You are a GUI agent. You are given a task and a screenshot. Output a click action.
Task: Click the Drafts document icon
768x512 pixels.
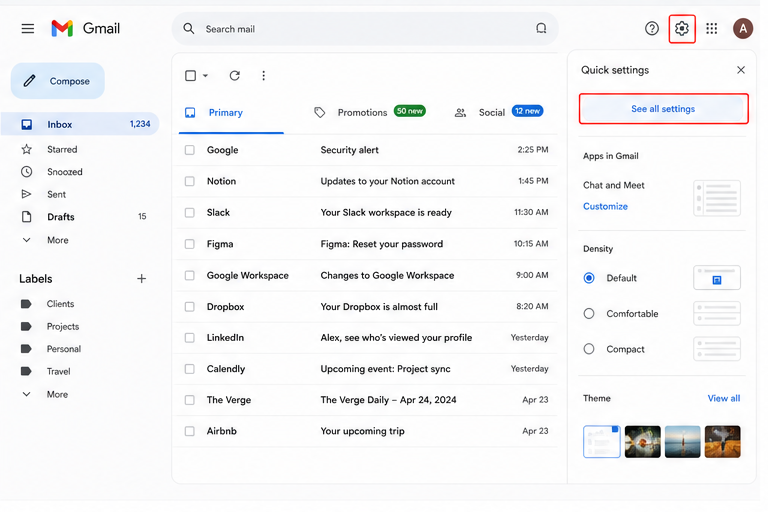[26, 217]
